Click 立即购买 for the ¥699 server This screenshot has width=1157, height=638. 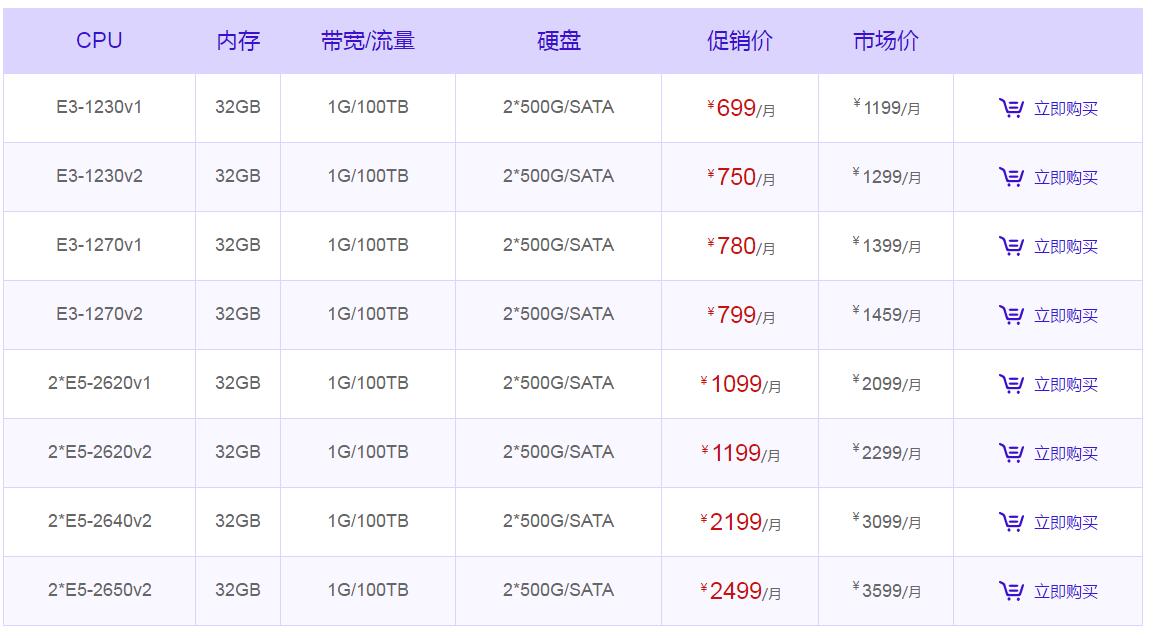[x=1065, y=109]
